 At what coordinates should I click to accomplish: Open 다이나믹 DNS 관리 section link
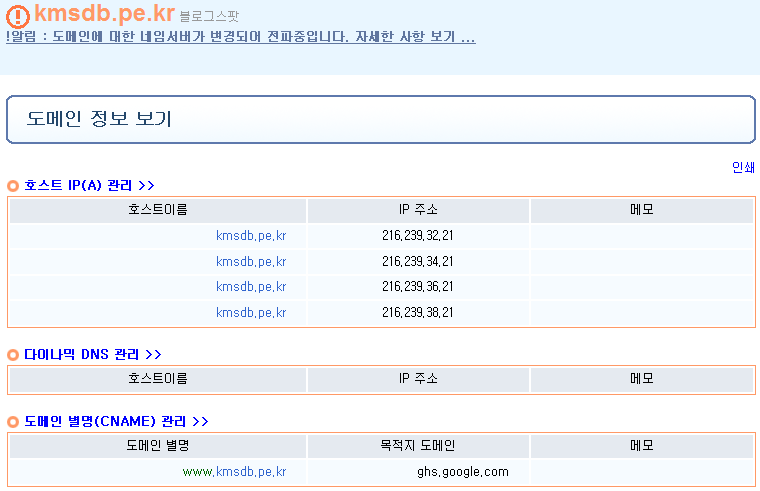93,354
